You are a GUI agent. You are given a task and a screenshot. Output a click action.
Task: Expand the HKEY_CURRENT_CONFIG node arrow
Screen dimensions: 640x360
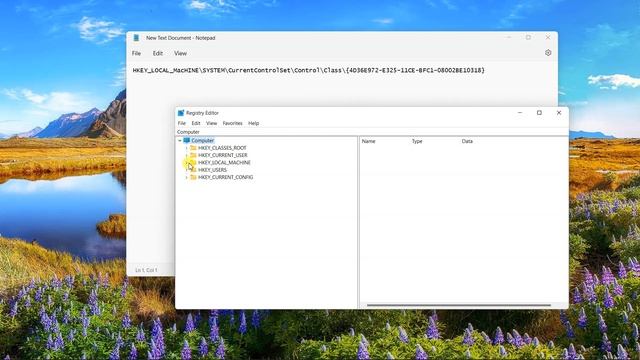click(x=187, y=178)
